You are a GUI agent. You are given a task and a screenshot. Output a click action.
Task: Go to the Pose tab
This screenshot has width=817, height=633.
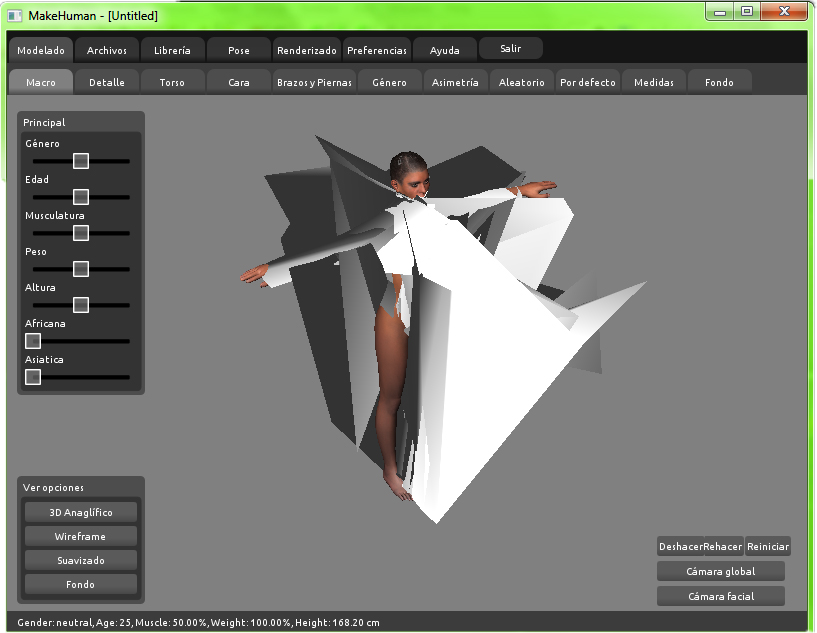[x=239, y=50]
